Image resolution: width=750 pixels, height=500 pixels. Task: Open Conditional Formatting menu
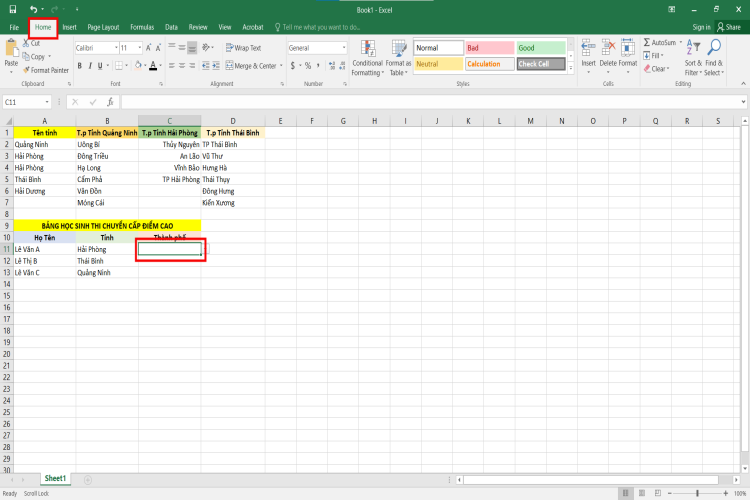tap(367, 58)
